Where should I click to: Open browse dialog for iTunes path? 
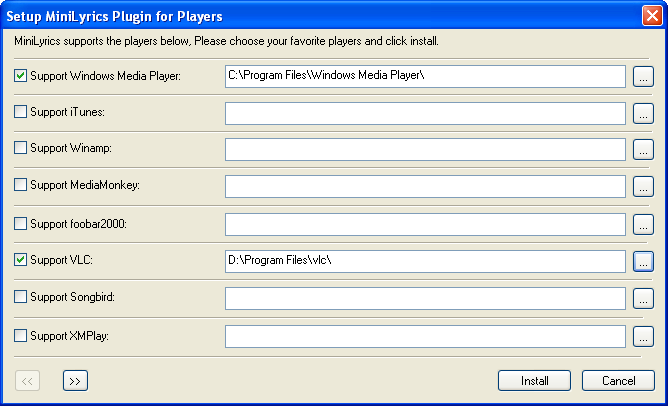(643, 113)
